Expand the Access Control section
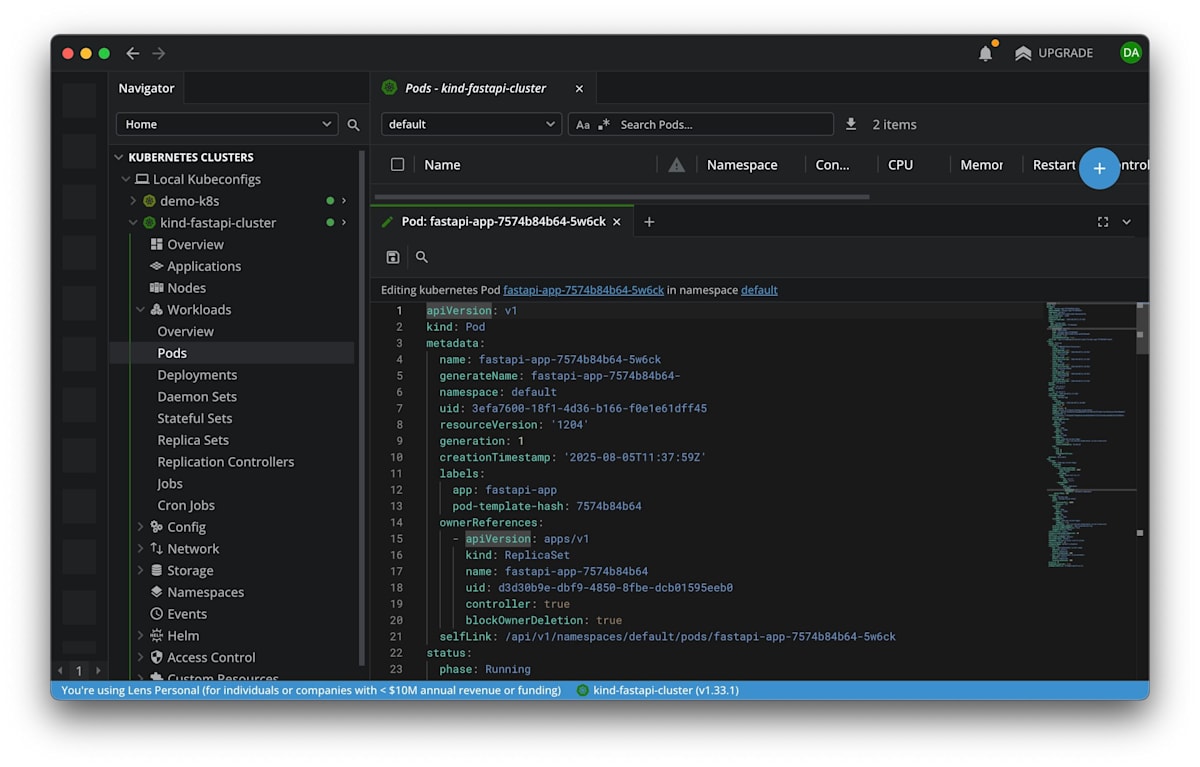Screen dimensions: 1200x767 point(140,658)
